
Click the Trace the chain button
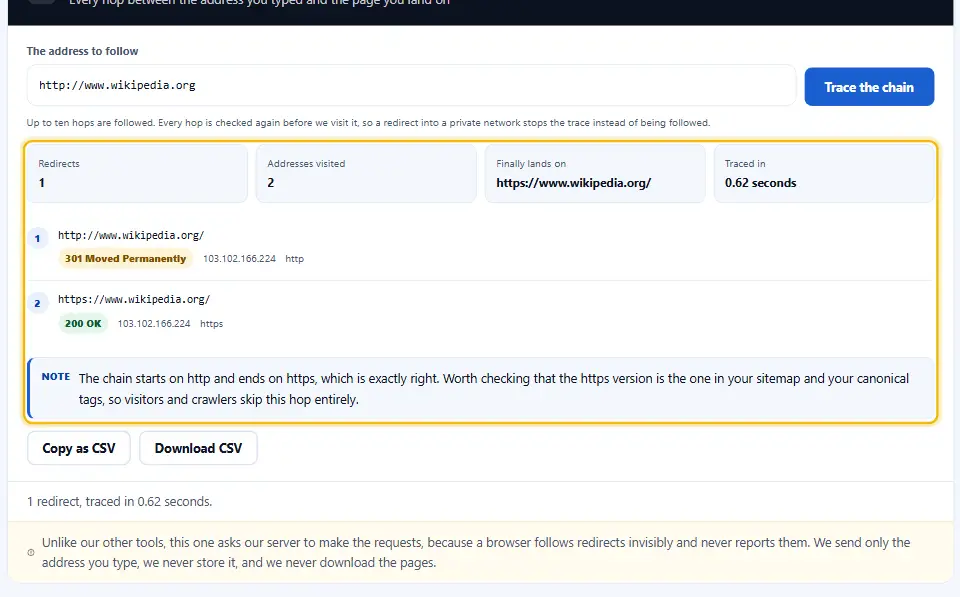(869, 86)
